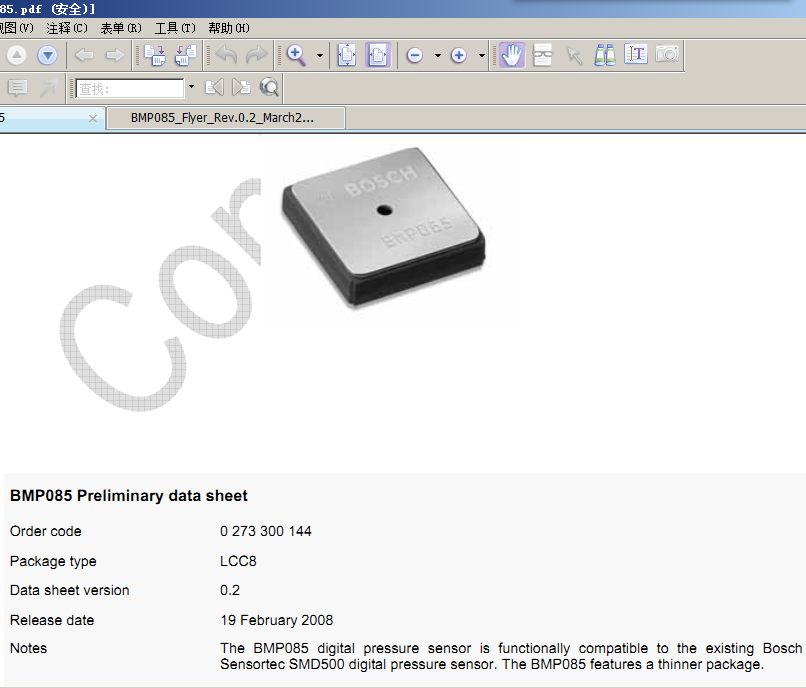The image size is (806, 688).
Task: Click the redo curved arrow icon
Action: coord(257,55)
